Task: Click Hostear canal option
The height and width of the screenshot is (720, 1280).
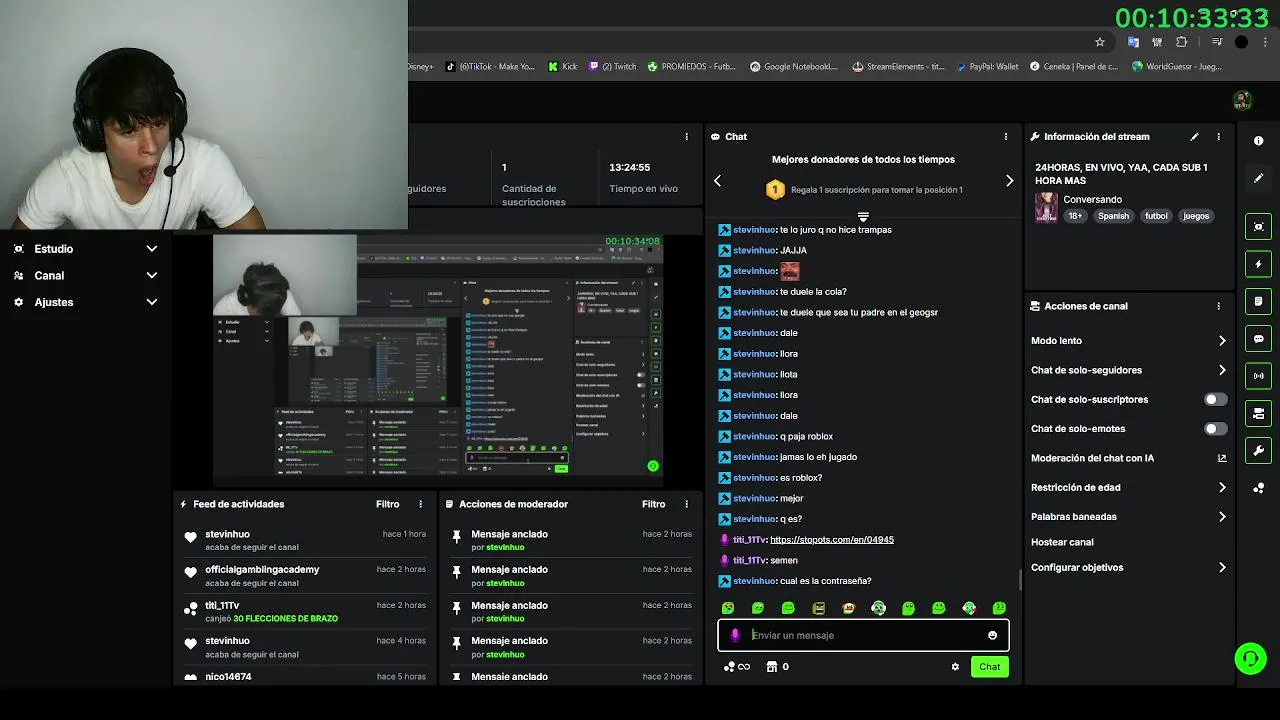Action: 1062,542
